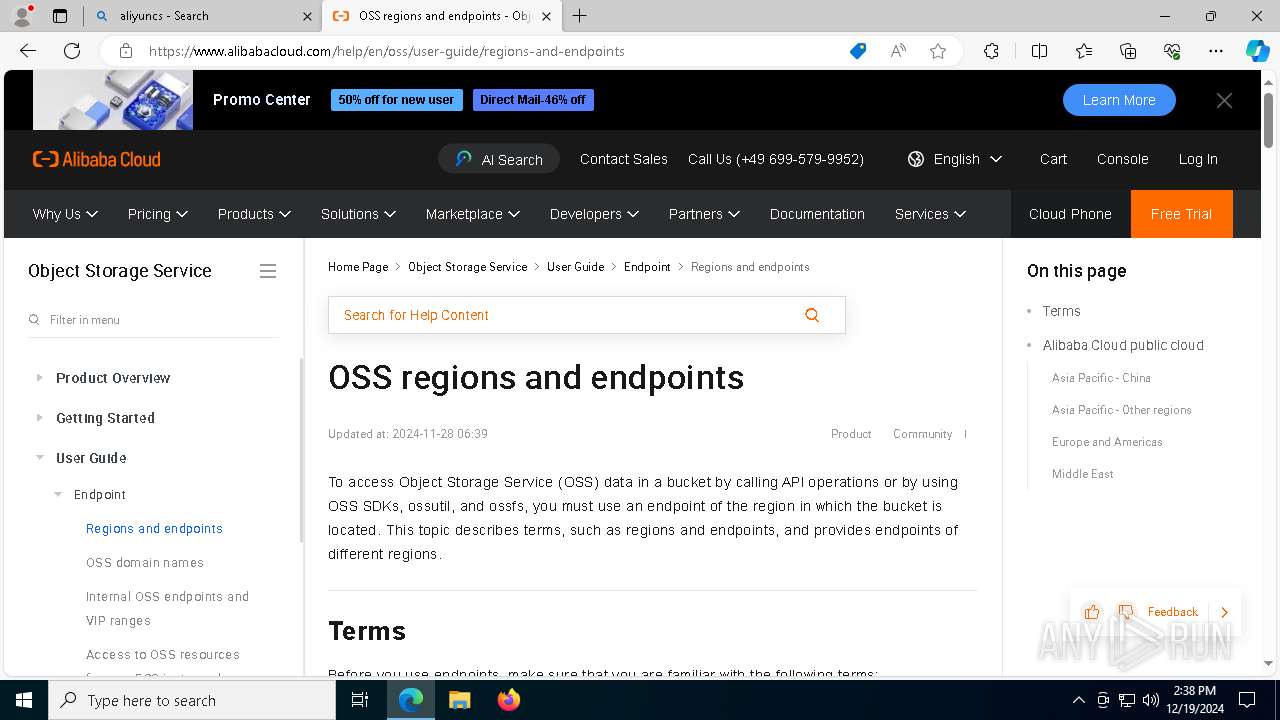This screenshot has height=720, width=1280.
Task: Click the search magnifier in help search
Action: pos(812,315)
